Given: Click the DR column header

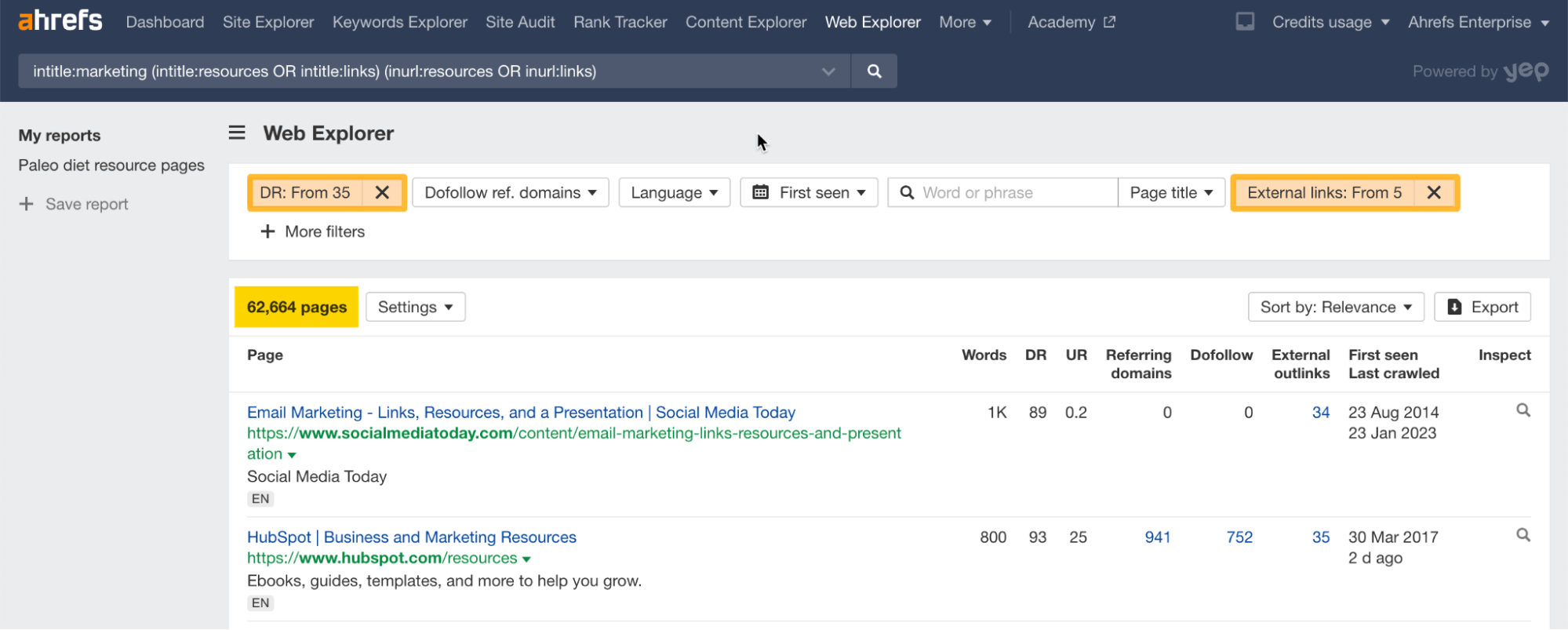Looking at the screenshot, I should 1035,355.
